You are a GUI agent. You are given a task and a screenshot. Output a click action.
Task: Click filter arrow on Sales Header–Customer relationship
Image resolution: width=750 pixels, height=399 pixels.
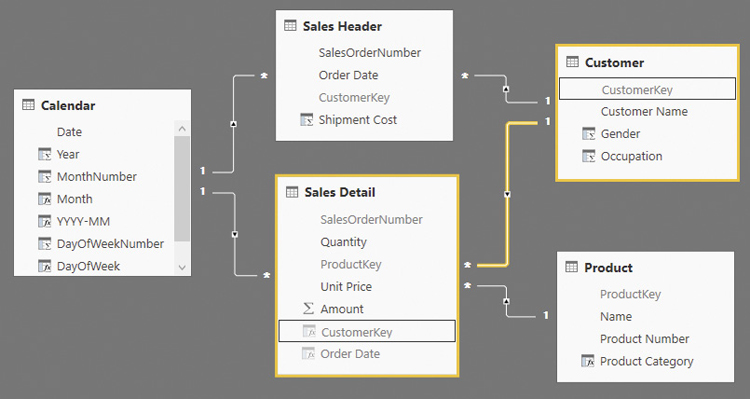[506, 89]
